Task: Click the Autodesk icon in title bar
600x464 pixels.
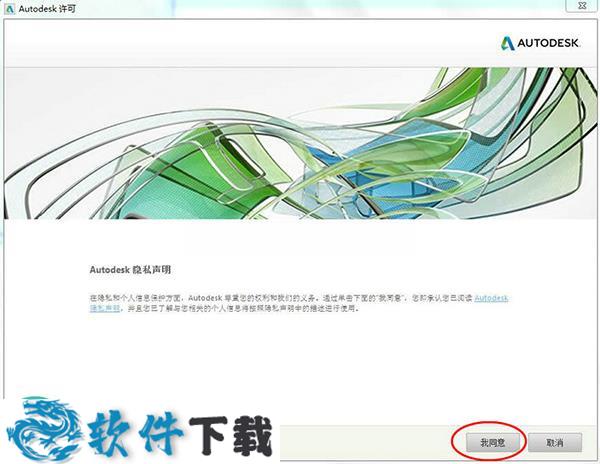Action: coord(9,8)
